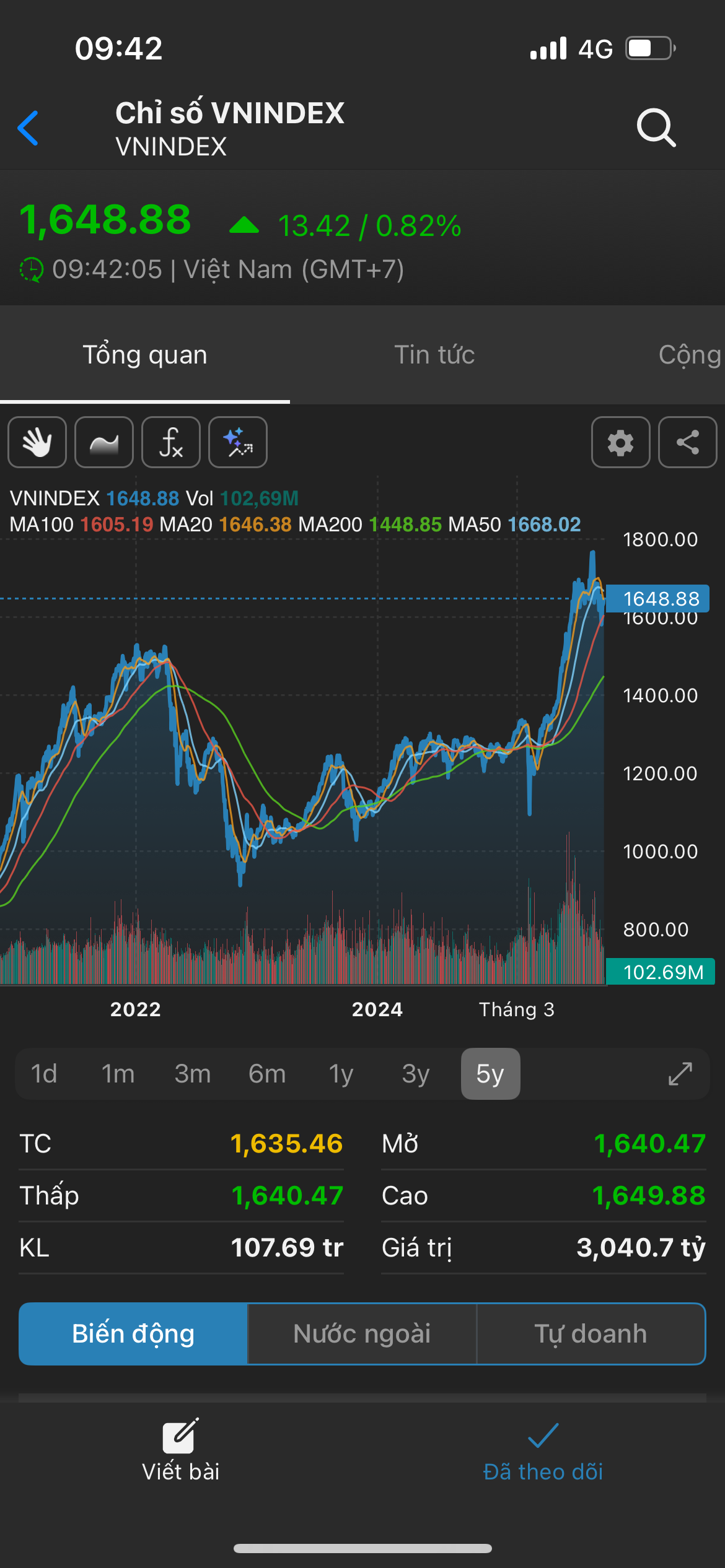The image size is (725, 1568).
Task: Switch to the Tin tức tab
Action: 434,355
